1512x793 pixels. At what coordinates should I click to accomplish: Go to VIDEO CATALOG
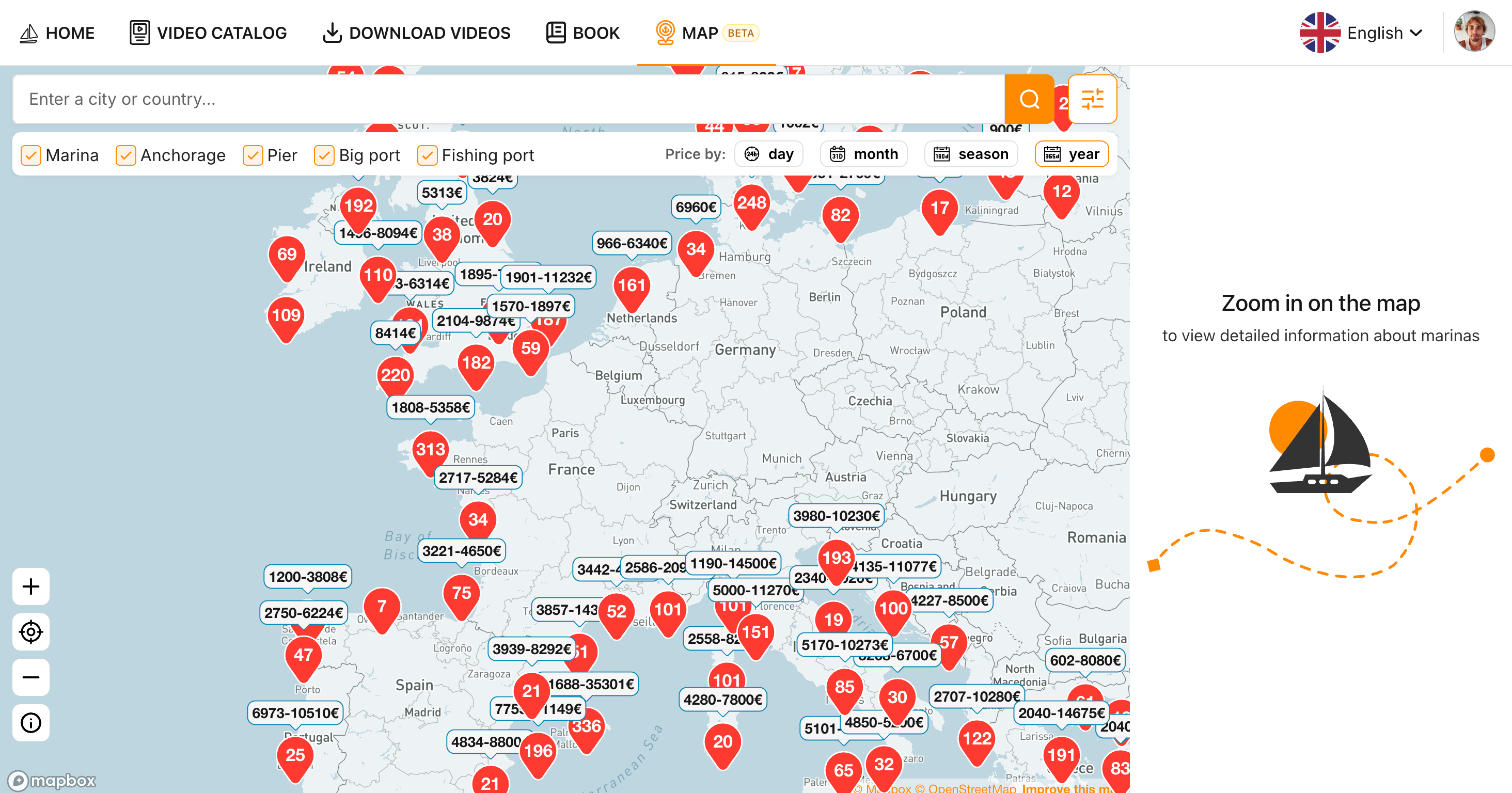[208, 33]
